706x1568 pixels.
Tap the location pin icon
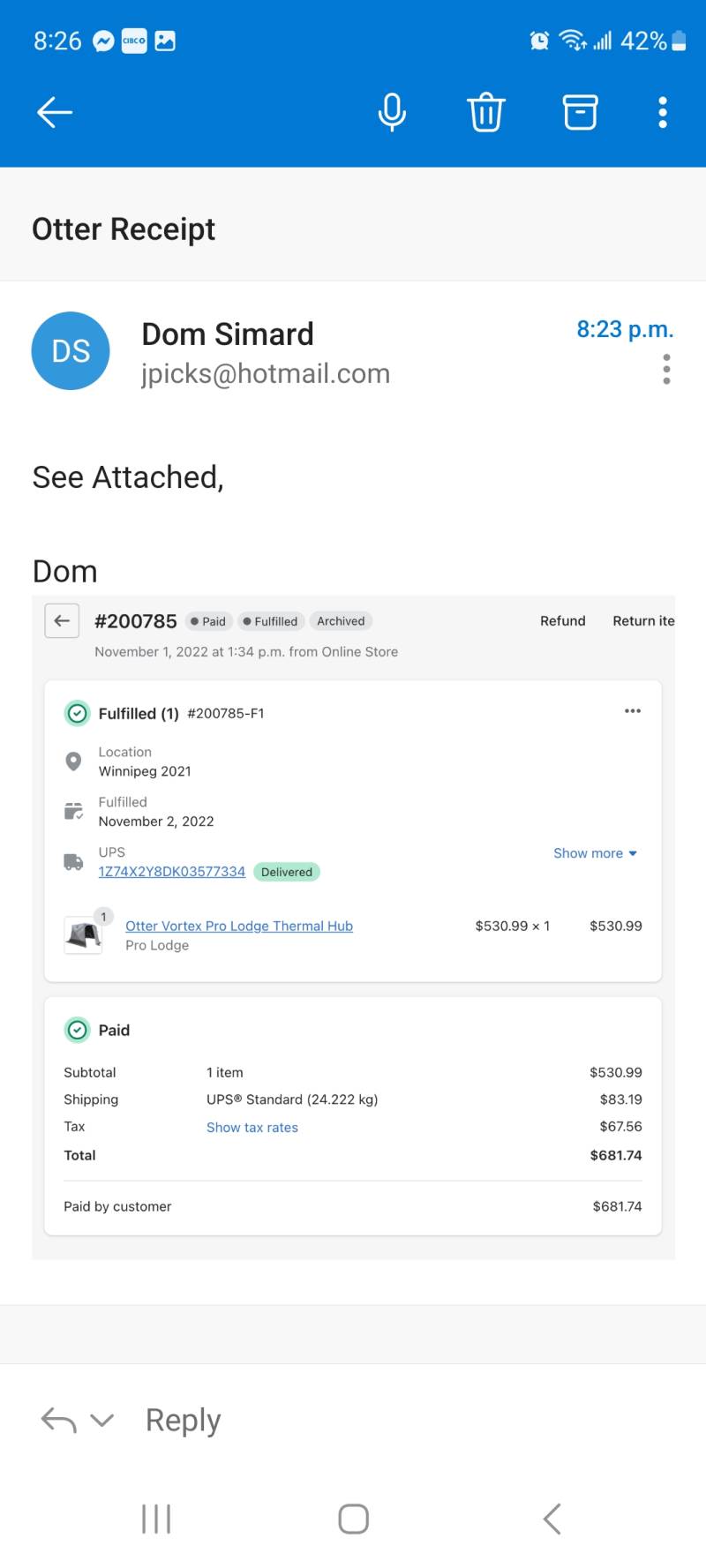point(74,761)
